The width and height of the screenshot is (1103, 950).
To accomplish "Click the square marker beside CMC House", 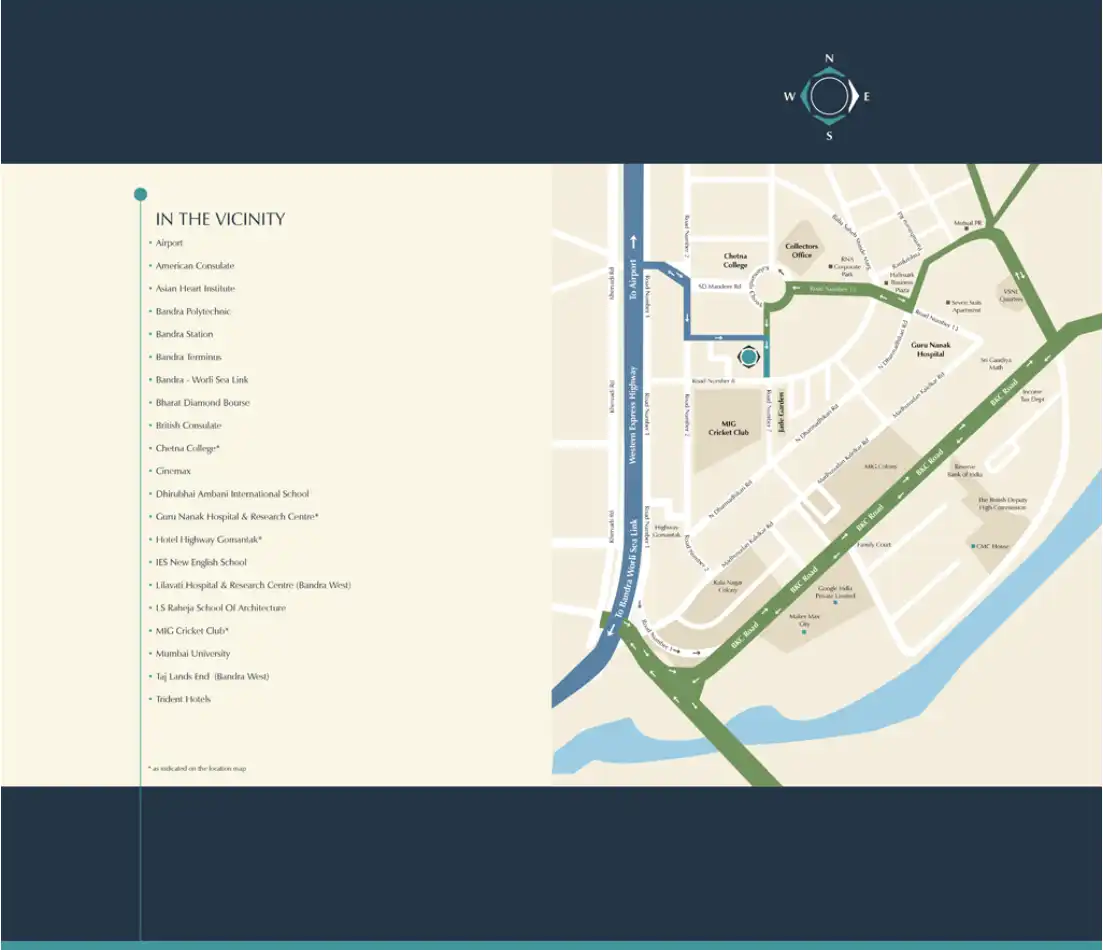I will coord(970,547).
